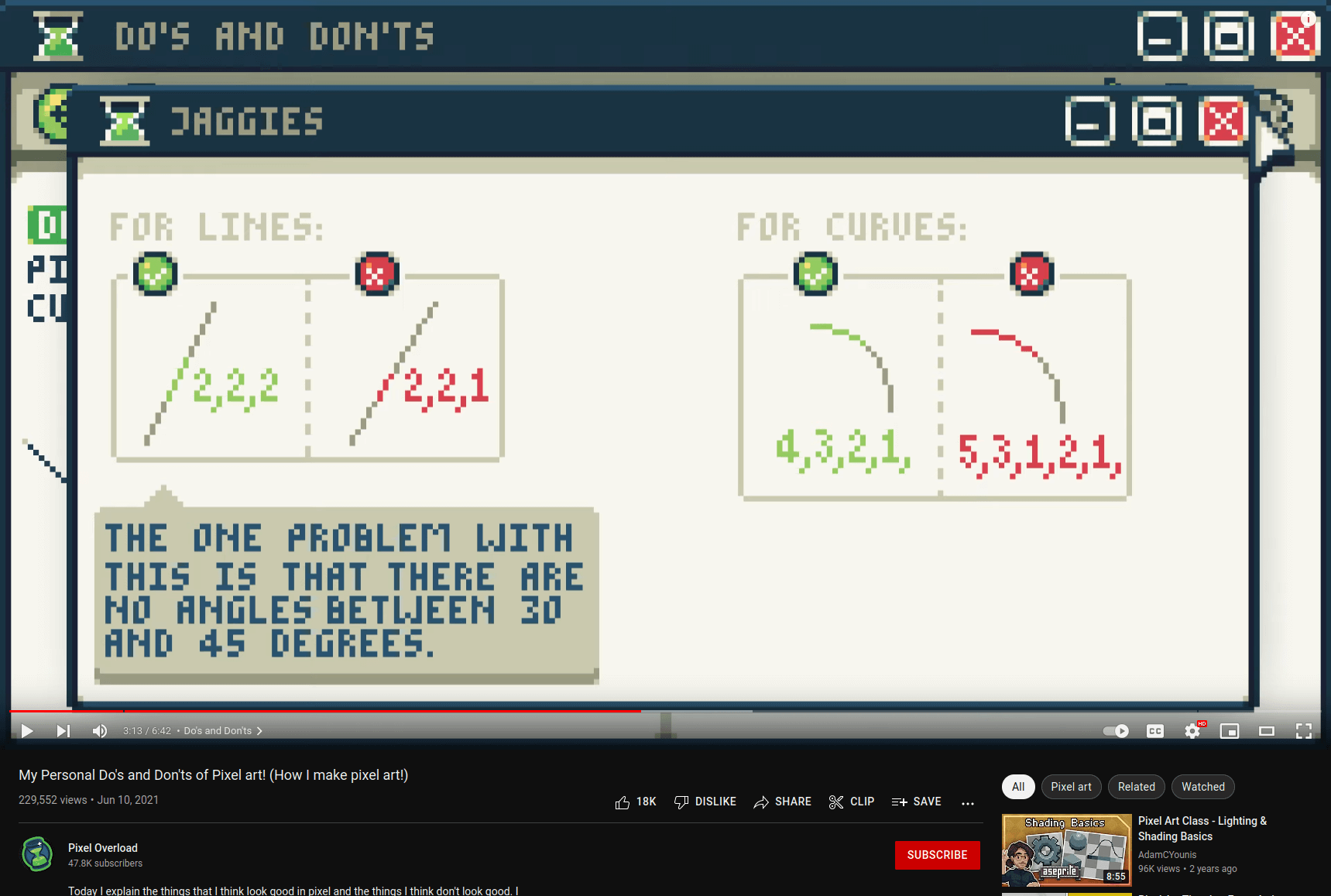This screenshot has width=1331, height=896.
Task: Save the video to a playlist
Action: (917, 802)
